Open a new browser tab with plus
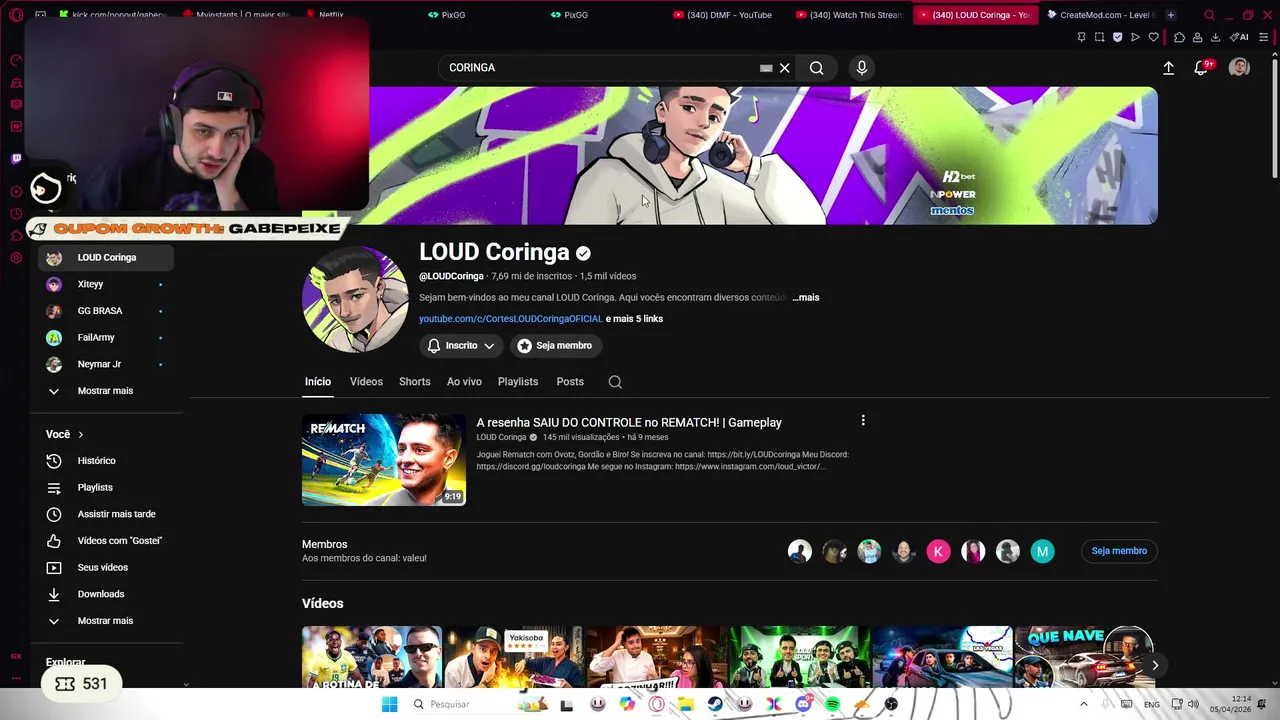Screen dimensions: 1280x720 point(1170,15)
